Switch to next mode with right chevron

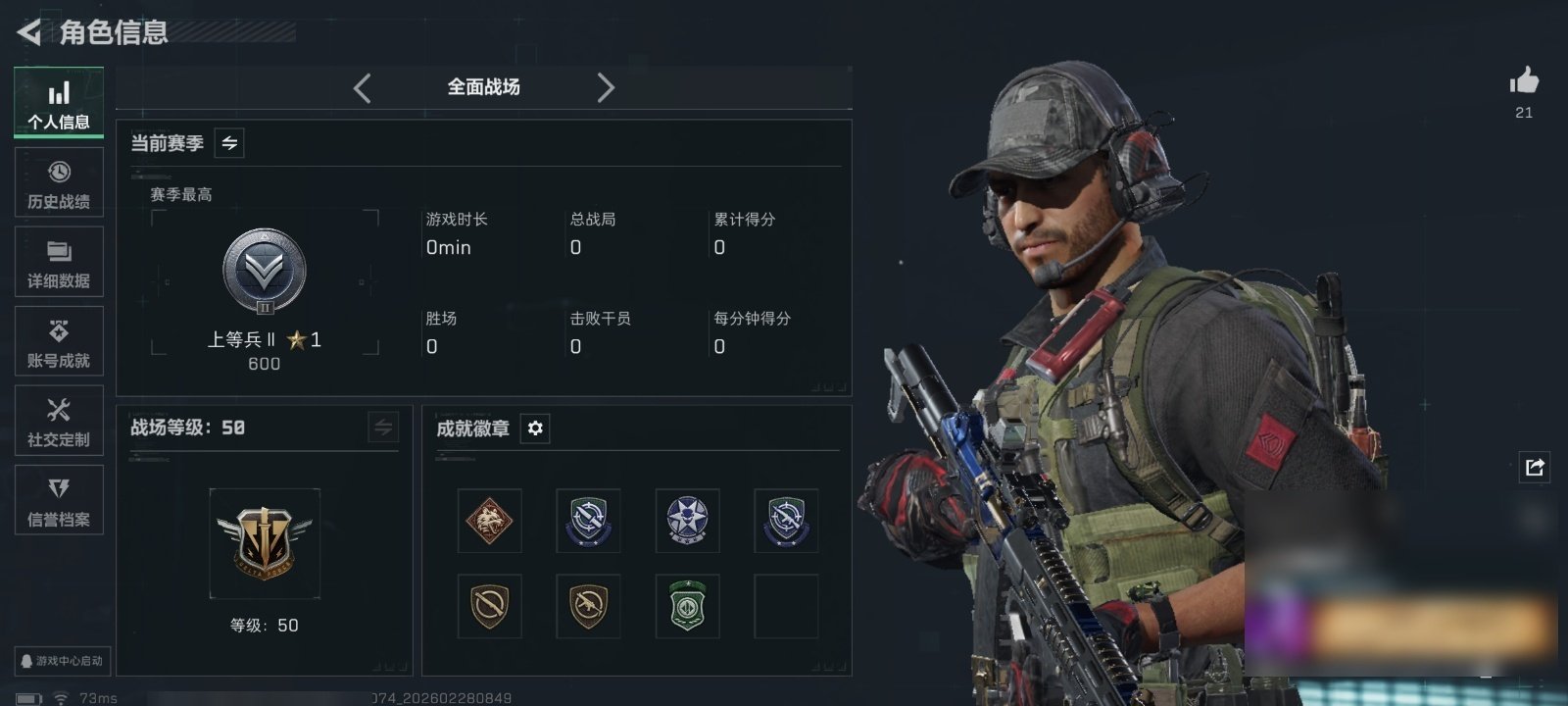tap(606, 88)
